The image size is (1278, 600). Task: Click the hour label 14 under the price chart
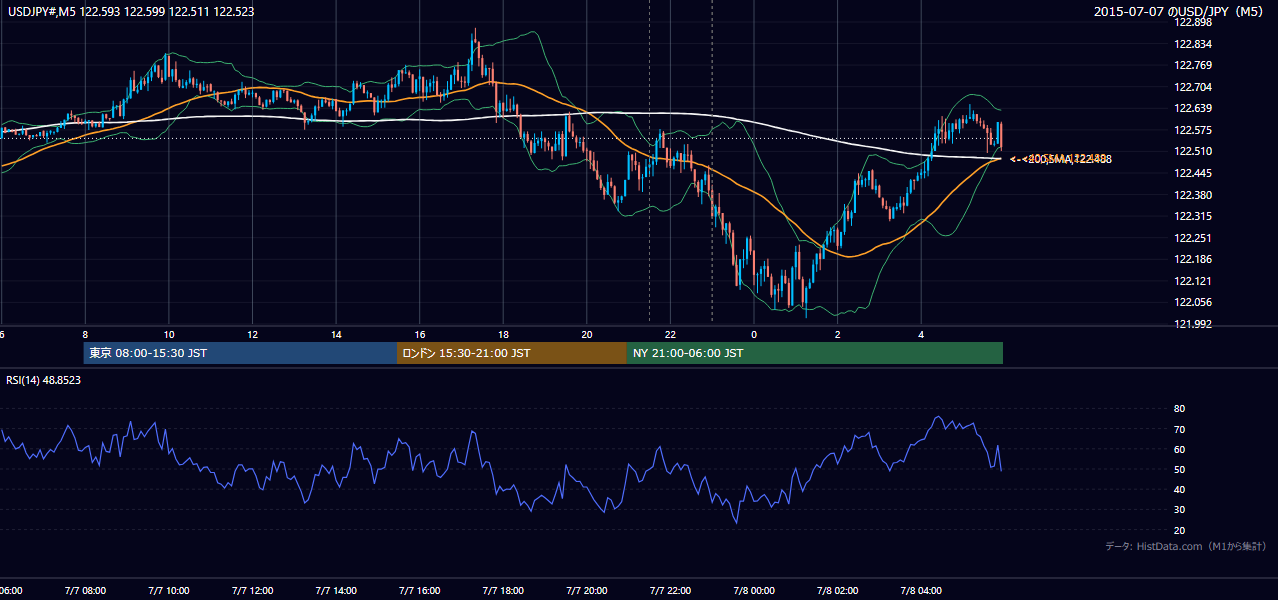pyautogui.click(x=336, y=334)
